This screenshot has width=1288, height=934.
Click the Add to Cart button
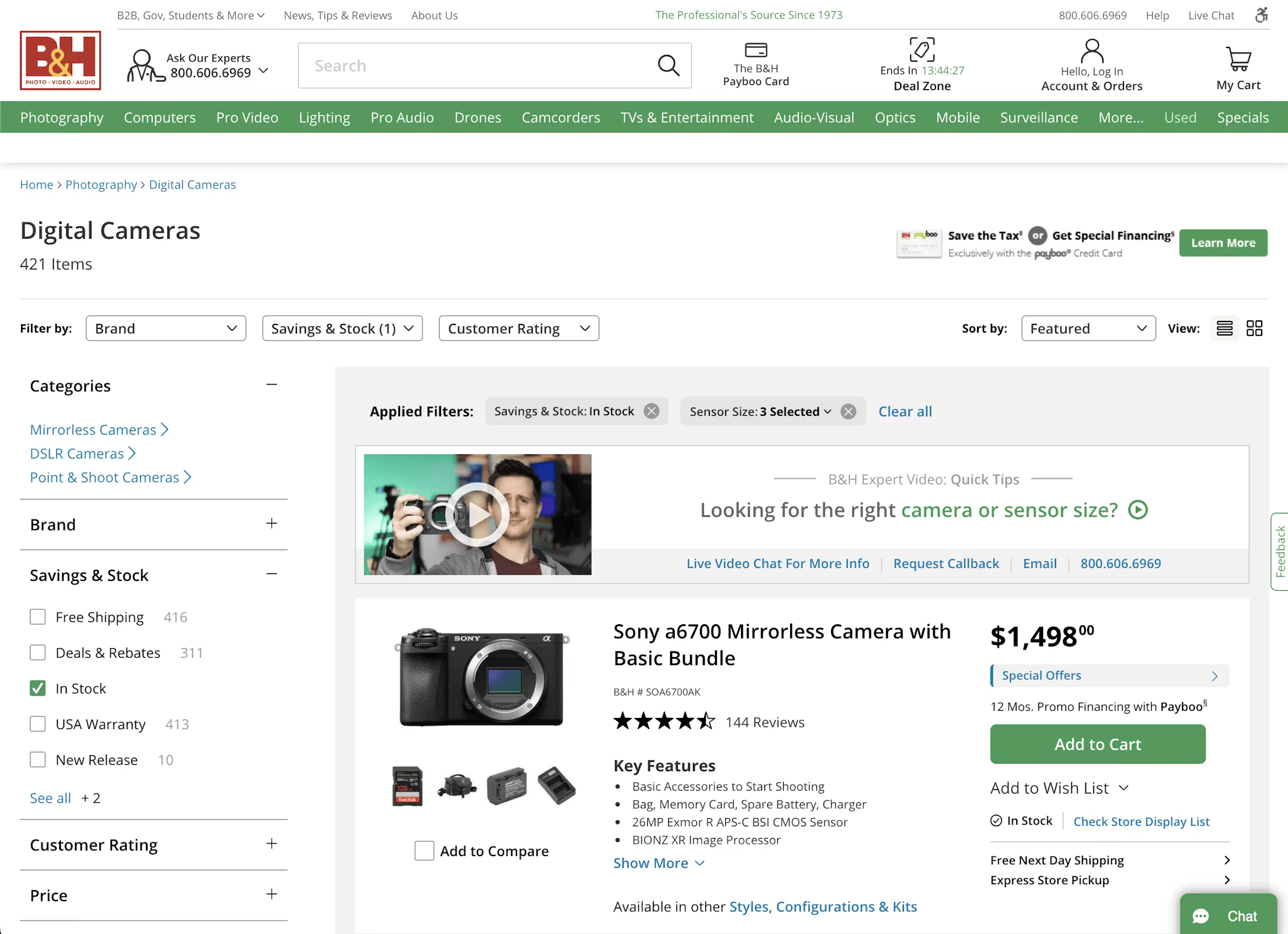pos(1097,744)
